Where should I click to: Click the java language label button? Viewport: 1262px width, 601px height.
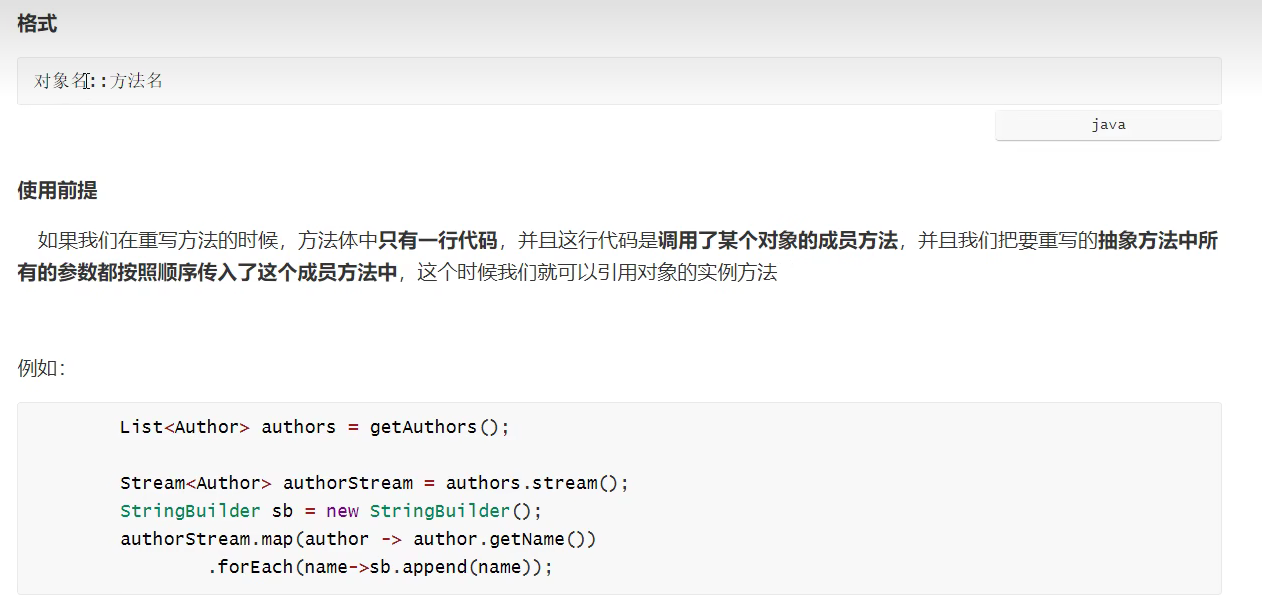tap(1108, 125)
